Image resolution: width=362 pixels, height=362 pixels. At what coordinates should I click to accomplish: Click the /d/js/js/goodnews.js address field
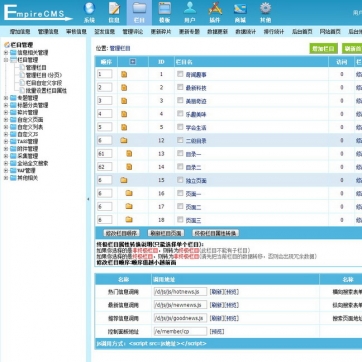180,318
